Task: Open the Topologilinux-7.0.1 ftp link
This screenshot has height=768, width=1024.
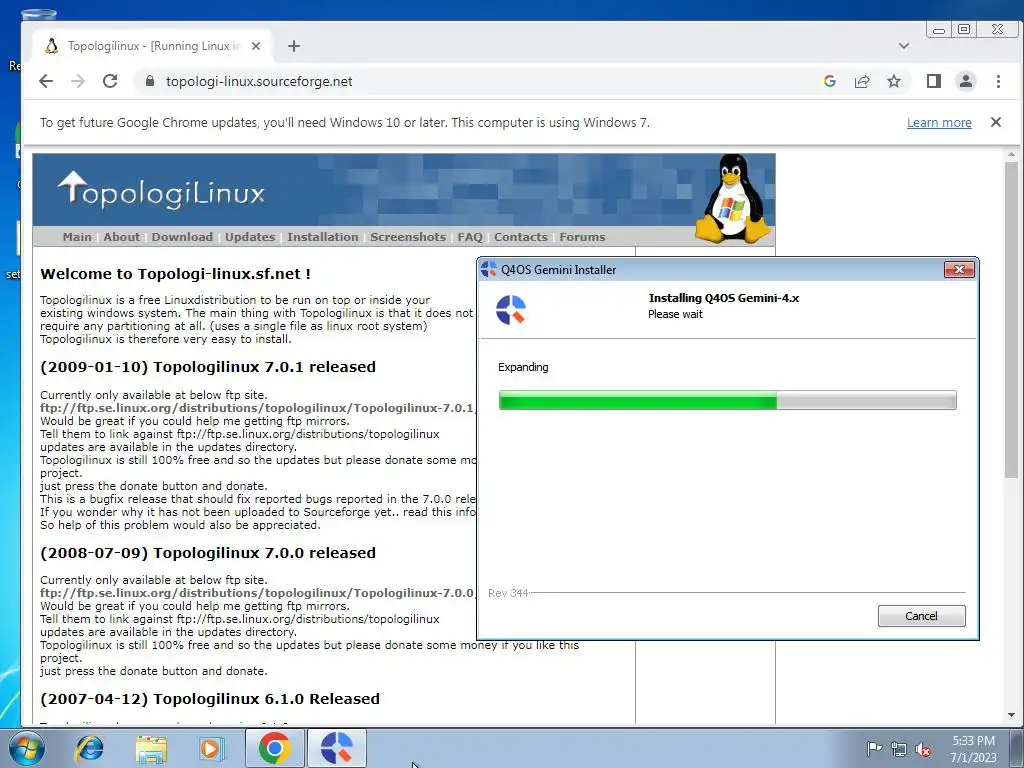Action: [x=258, y=408]
